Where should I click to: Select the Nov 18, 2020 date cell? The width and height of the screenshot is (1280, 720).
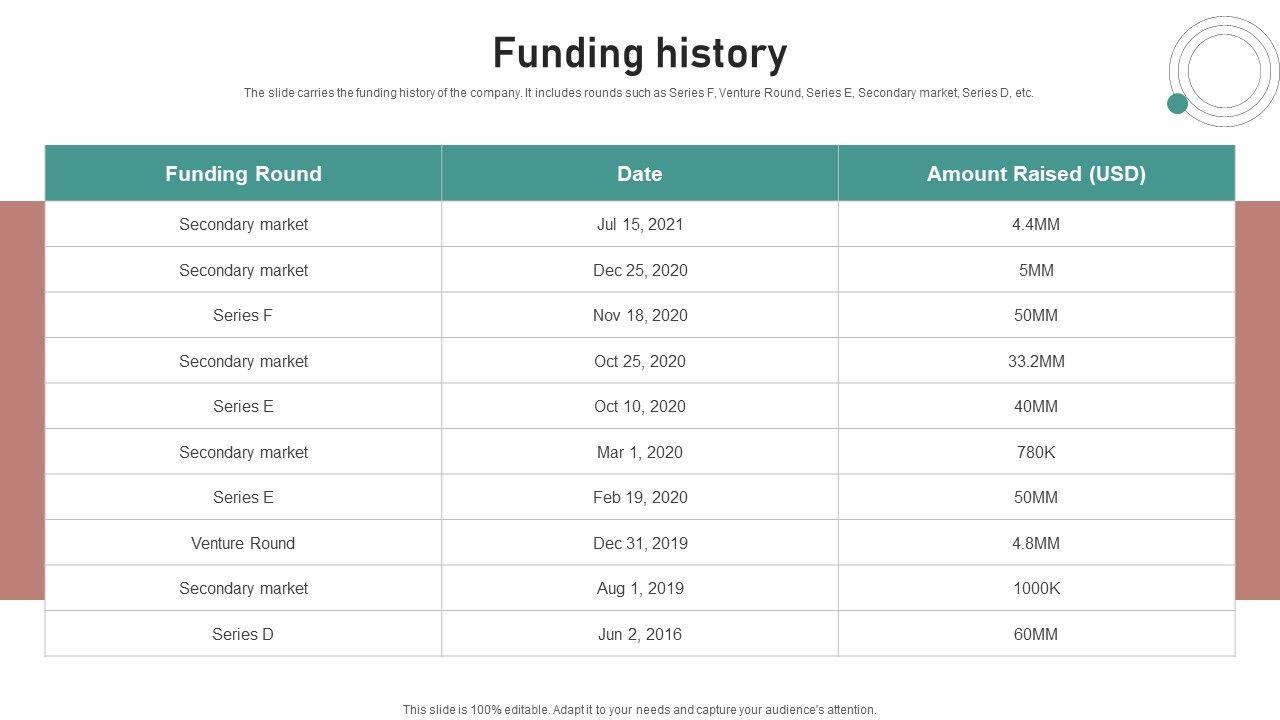point(640,315)
